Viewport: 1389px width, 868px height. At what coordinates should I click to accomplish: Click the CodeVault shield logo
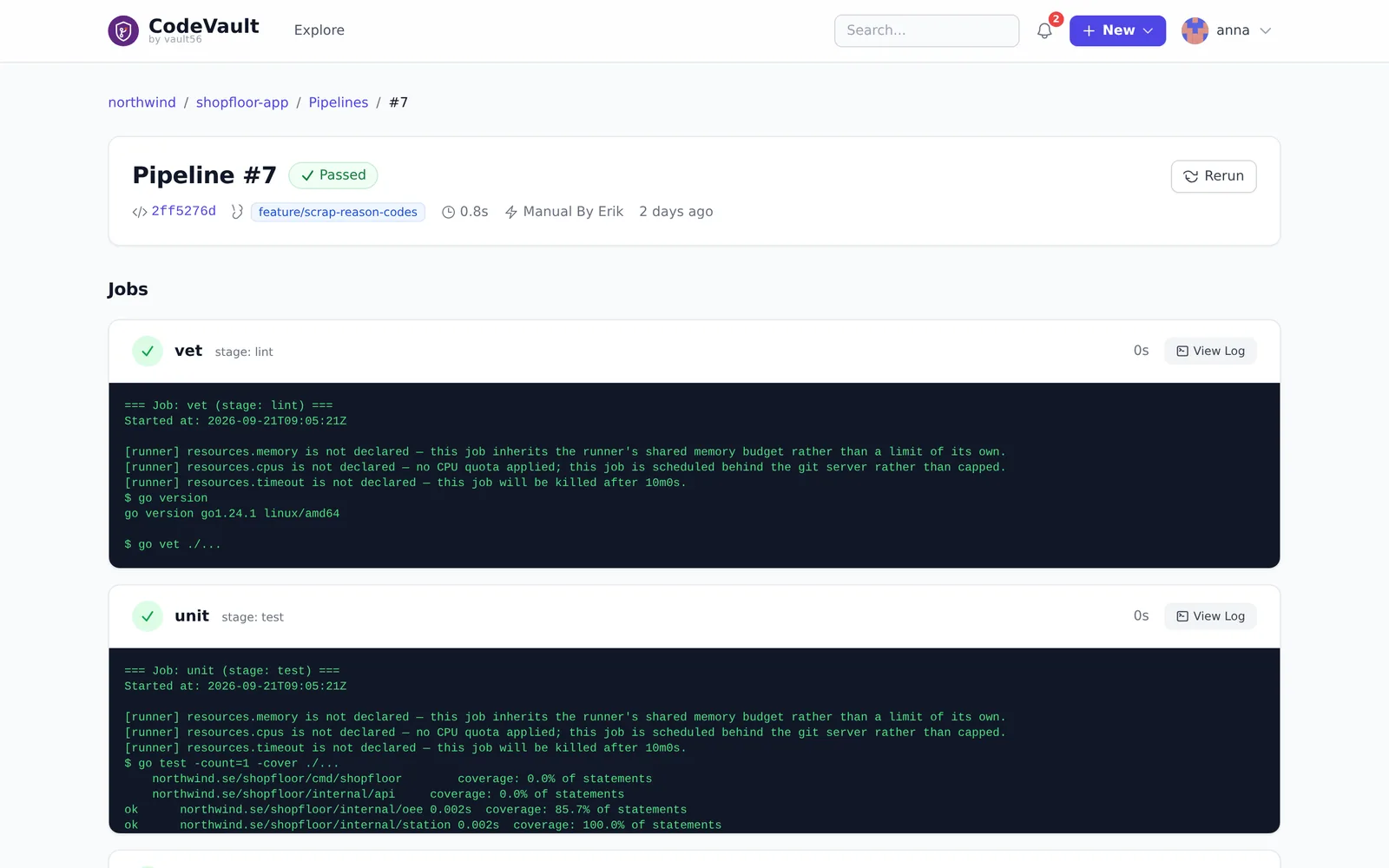[x=123, y=31]
